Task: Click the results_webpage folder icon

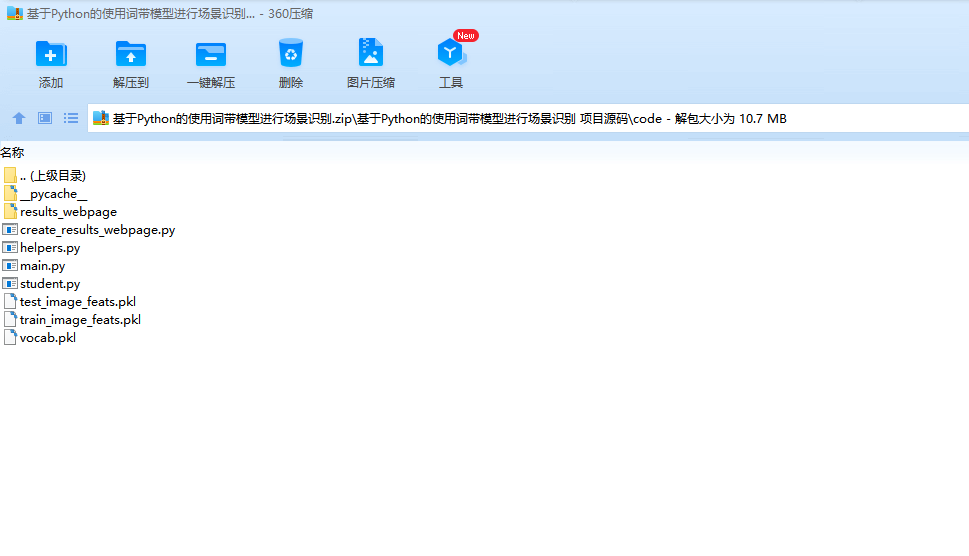Action: point(10,211)
